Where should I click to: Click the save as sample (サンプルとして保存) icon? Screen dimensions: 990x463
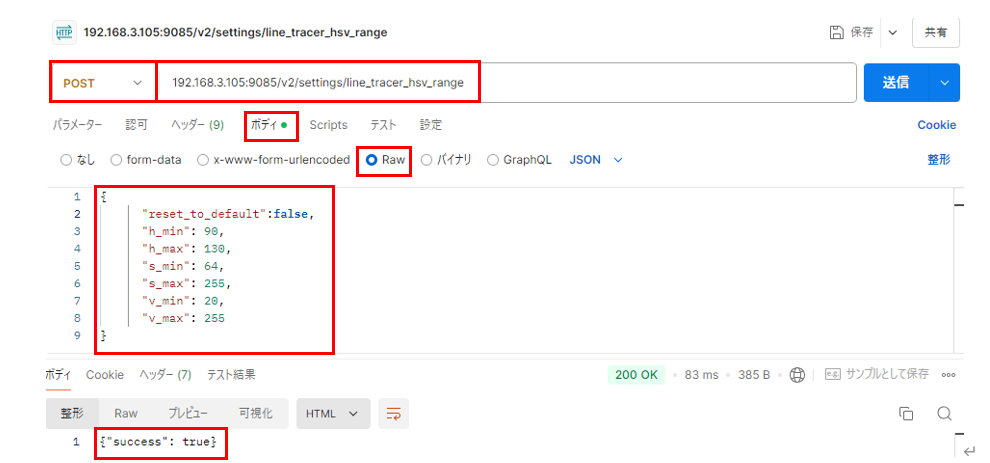tap(832, 375)
